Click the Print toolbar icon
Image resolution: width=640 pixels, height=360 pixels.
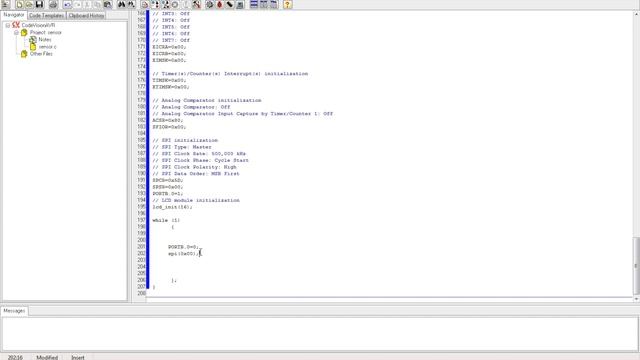click(53, 4)
